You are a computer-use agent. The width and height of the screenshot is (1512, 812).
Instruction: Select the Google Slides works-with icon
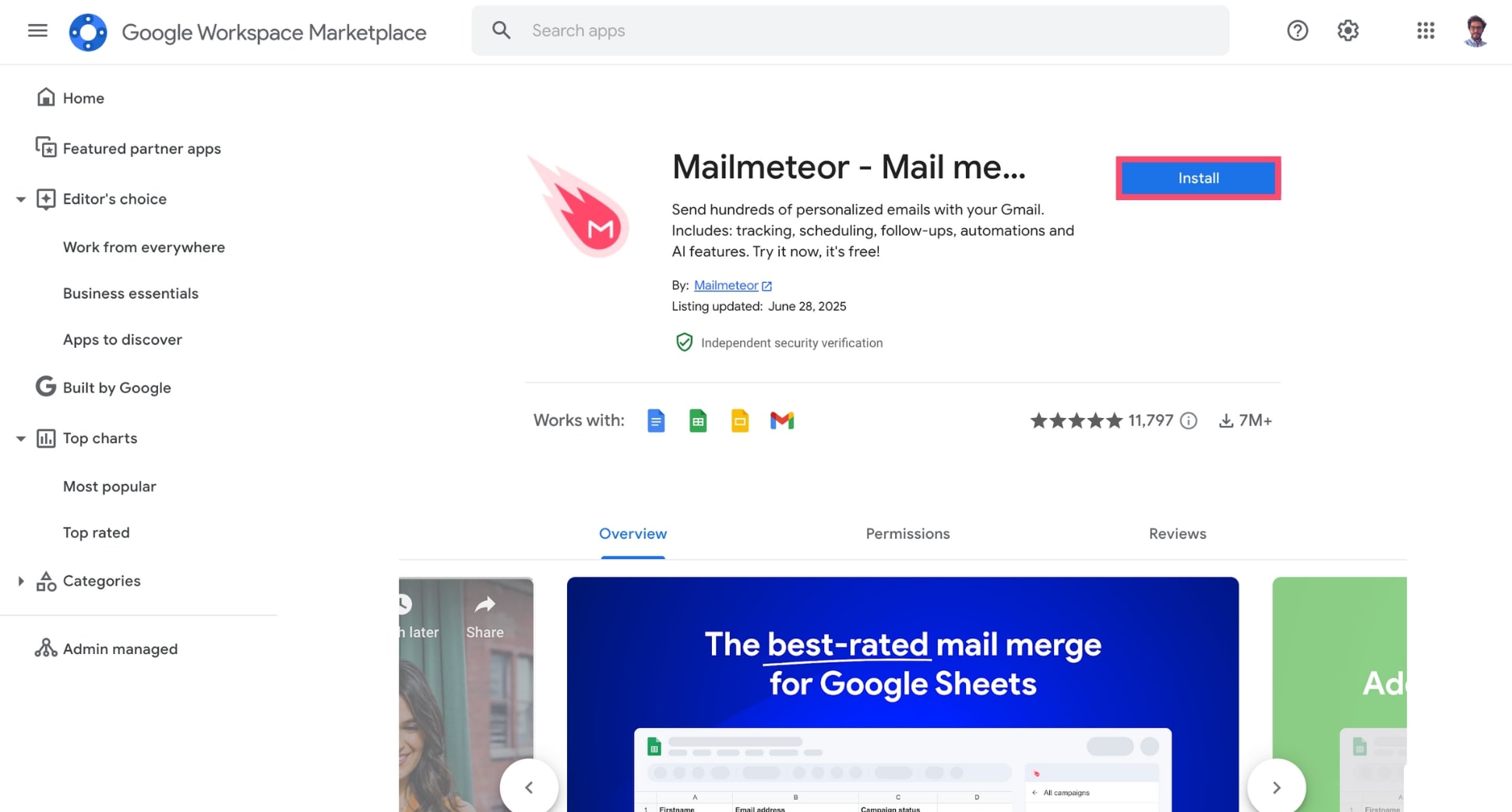click(739, 420)
